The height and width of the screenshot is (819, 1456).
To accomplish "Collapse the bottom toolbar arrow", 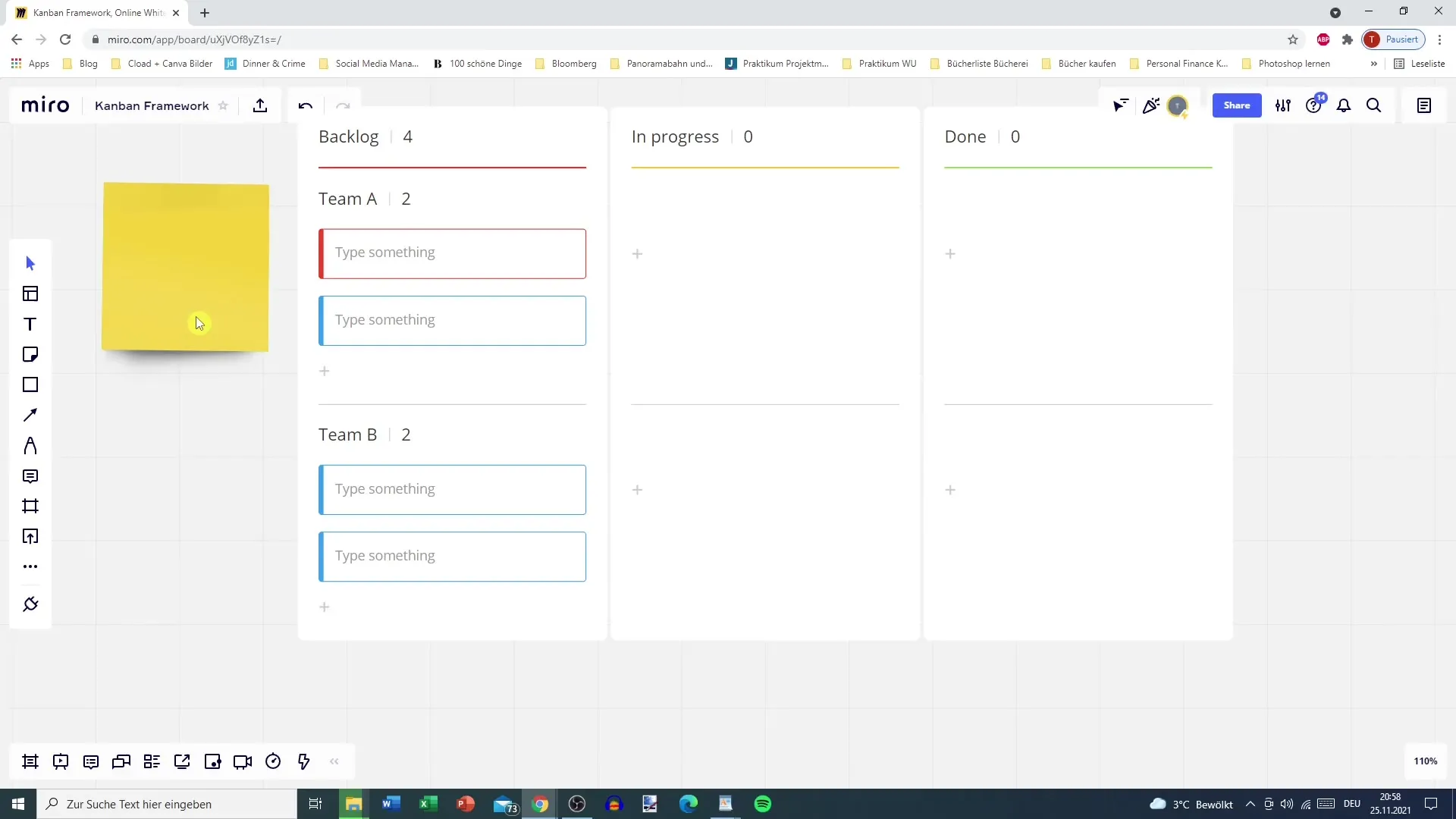I will point(335,762).
